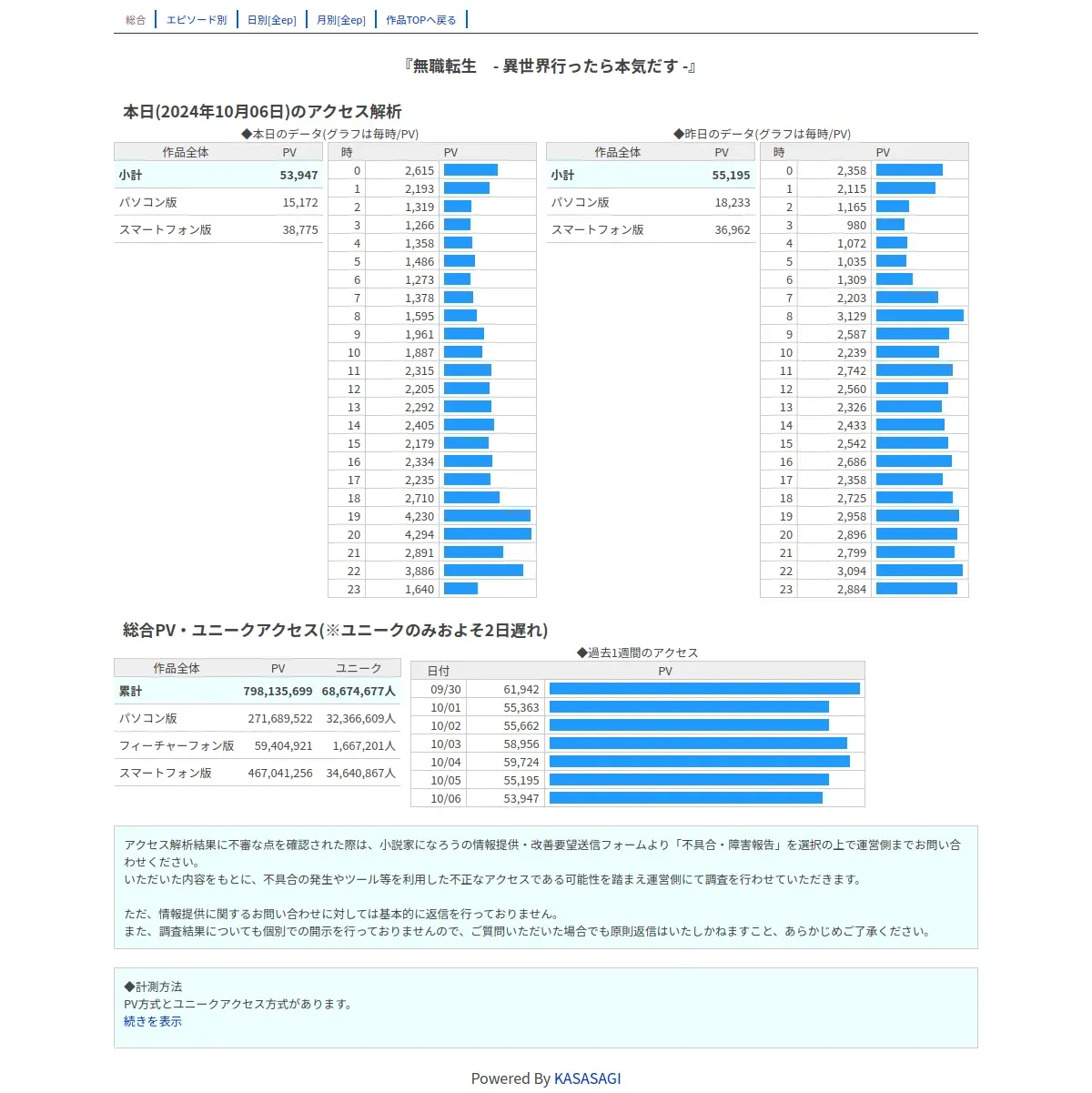Click yesterday's hour 3 PV value 980
1092x1093 pixels.
[856, 226]
